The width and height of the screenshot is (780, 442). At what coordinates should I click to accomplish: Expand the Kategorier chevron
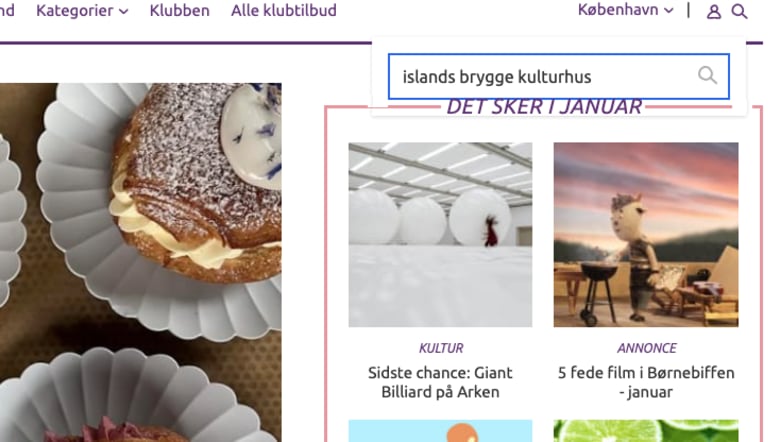124,11
